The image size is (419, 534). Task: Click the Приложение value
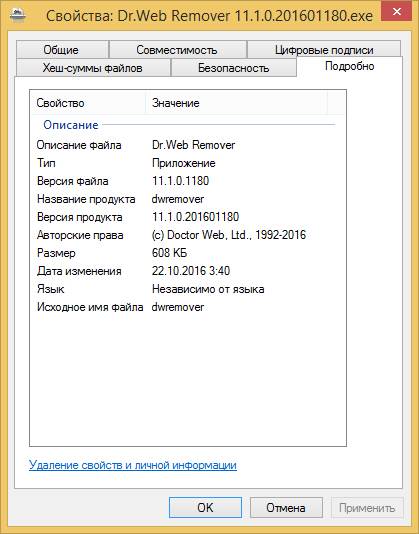[184, 163]
